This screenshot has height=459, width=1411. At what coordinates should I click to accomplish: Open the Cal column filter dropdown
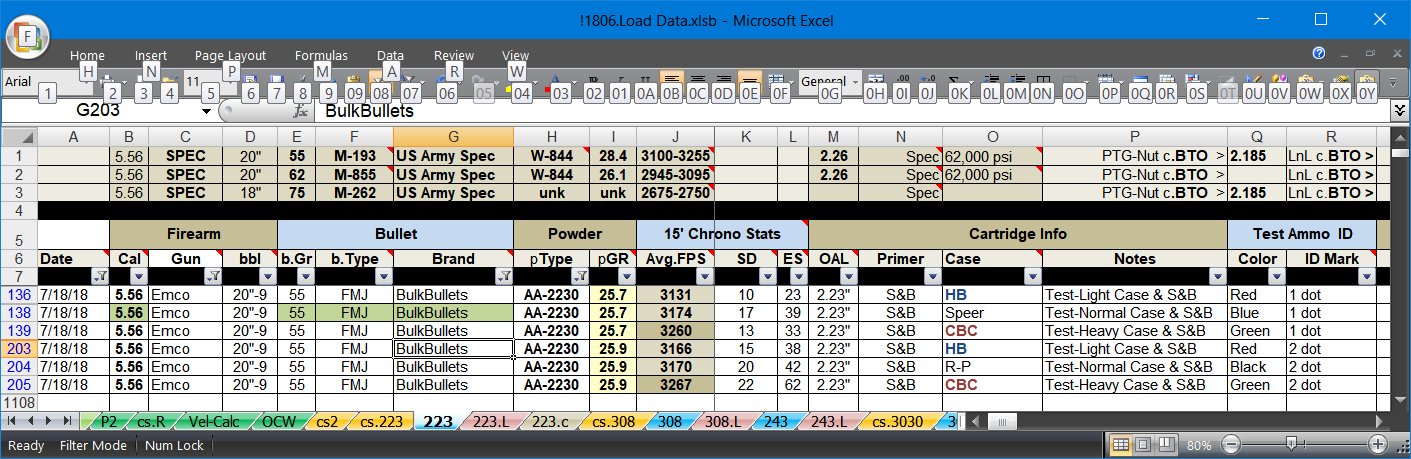pyautogui.click(x=139, y=276)
